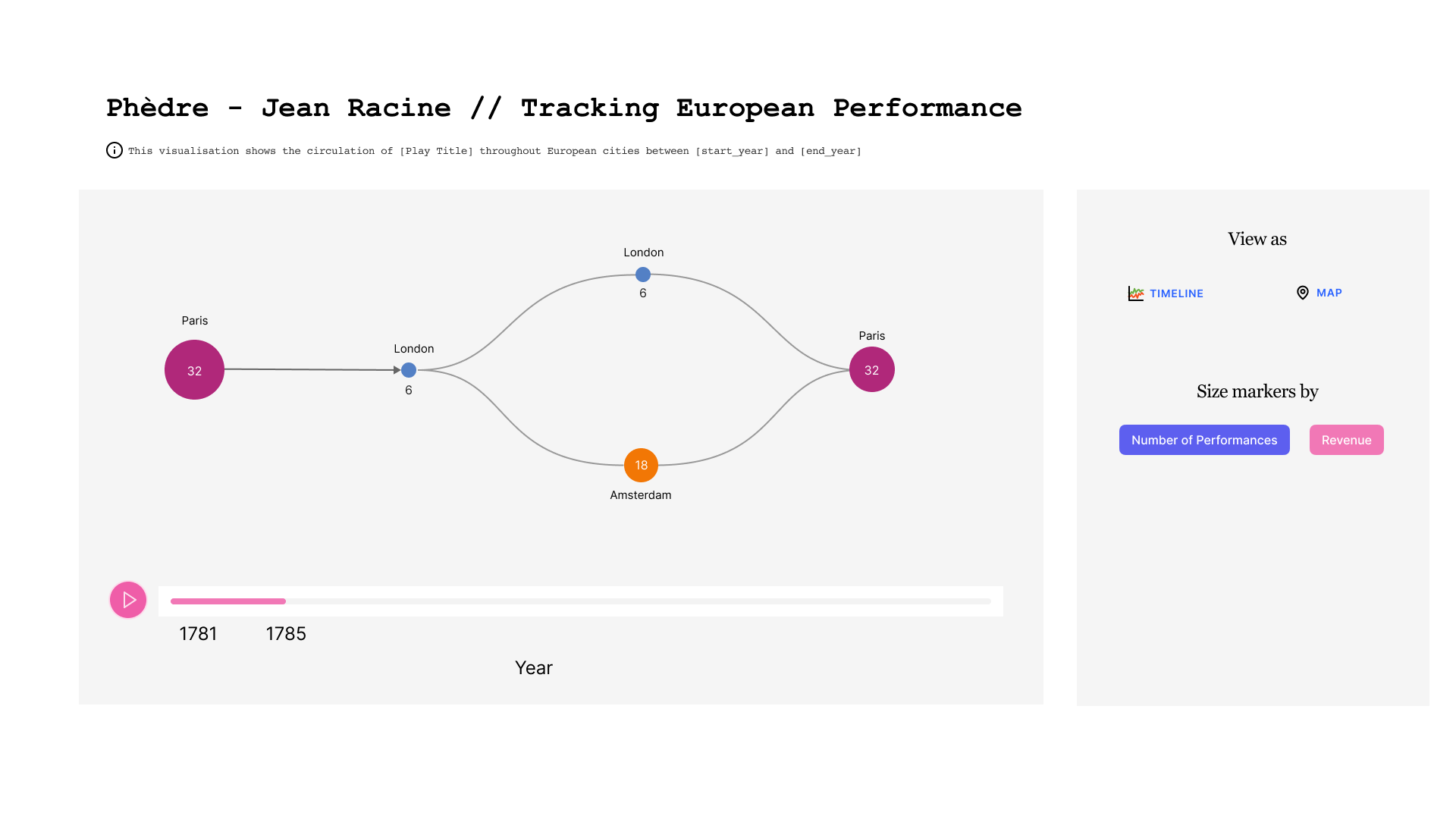This screenshot has width=1456, height=819.
Task: Click the timeline chart icon
Action: coord(1135,293)
